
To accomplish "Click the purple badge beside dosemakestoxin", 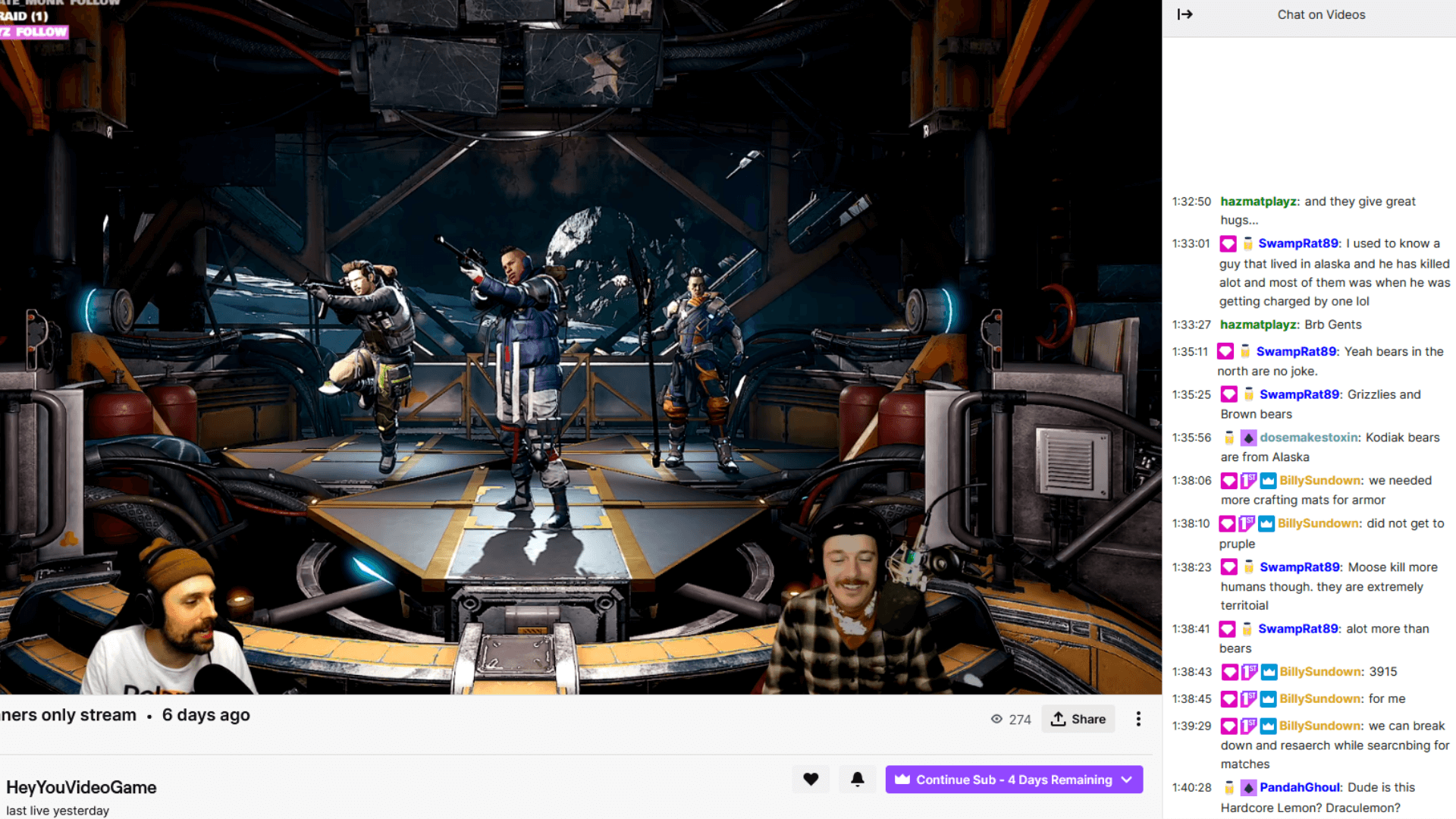I will click(1249, 438).
